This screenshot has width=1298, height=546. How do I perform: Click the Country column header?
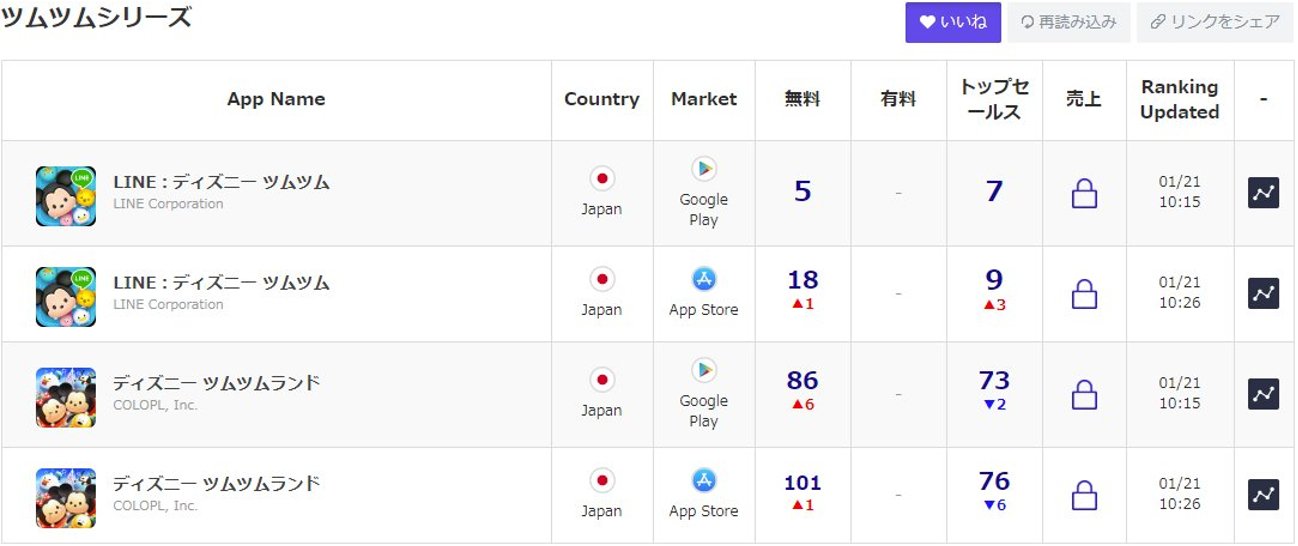[602, 99]
